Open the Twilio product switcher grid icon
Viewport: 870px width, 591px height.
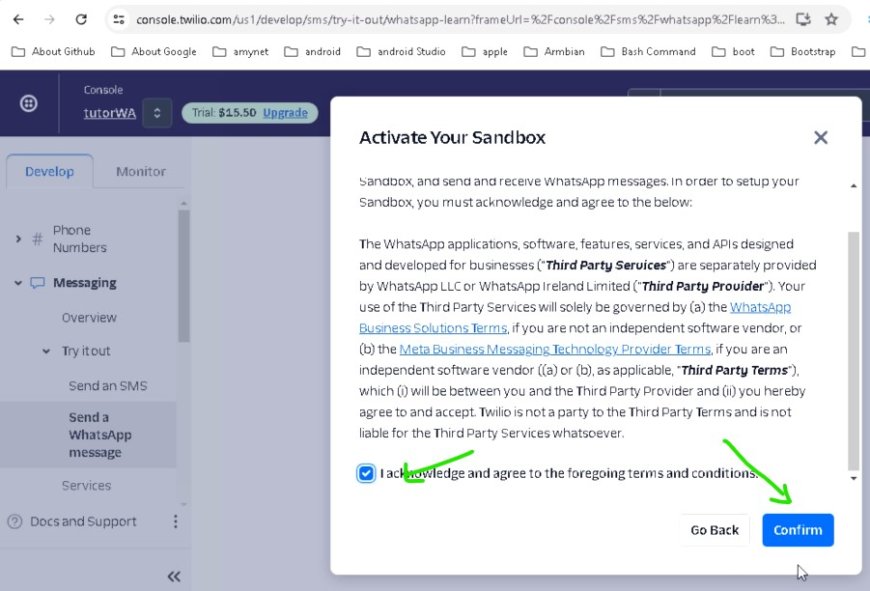click(29, 103)
